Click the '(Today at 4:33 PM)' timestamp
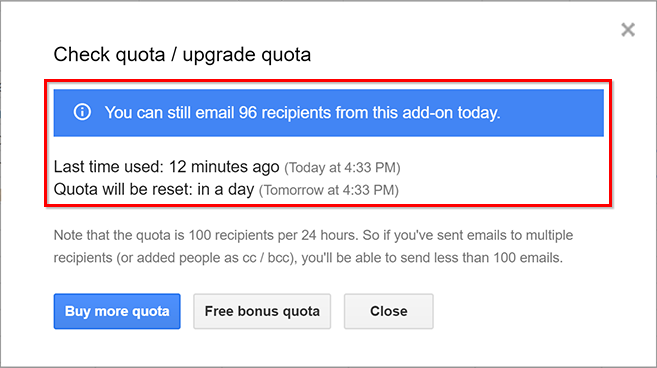The width and height of the screenshot is (657, 368). point(342,168)
